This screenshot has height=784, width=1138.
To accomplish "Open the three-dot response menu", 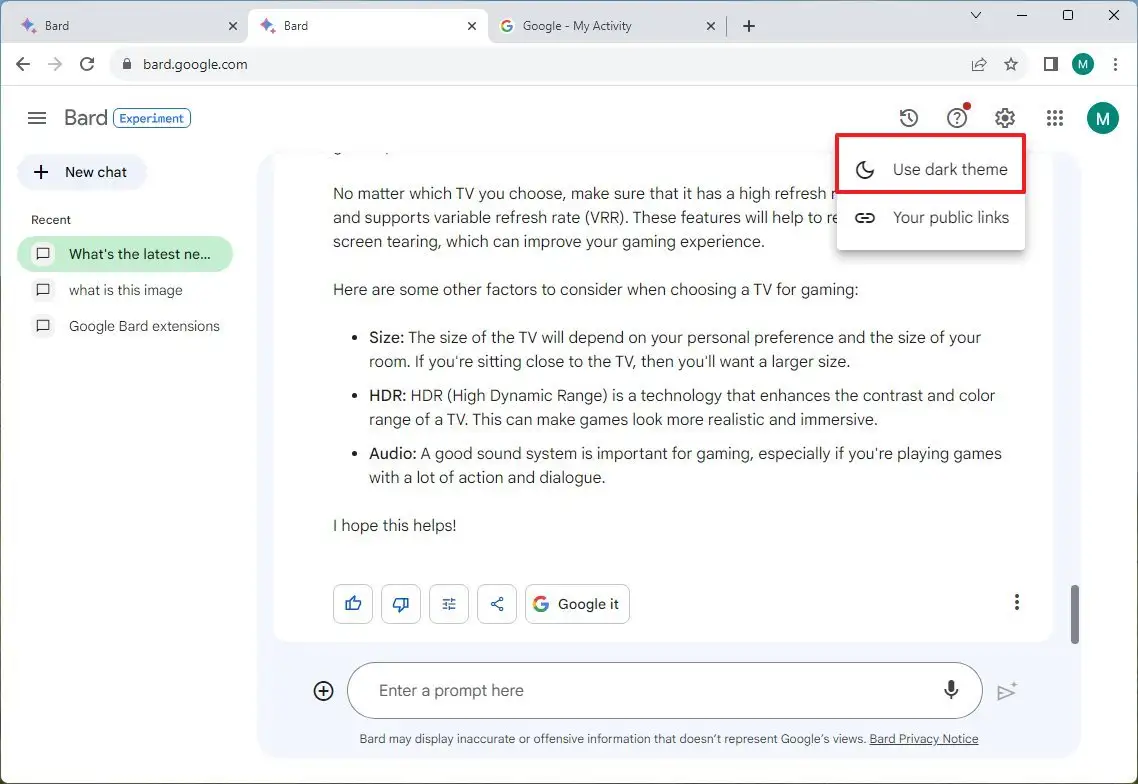I will (x=1017, y=602).
